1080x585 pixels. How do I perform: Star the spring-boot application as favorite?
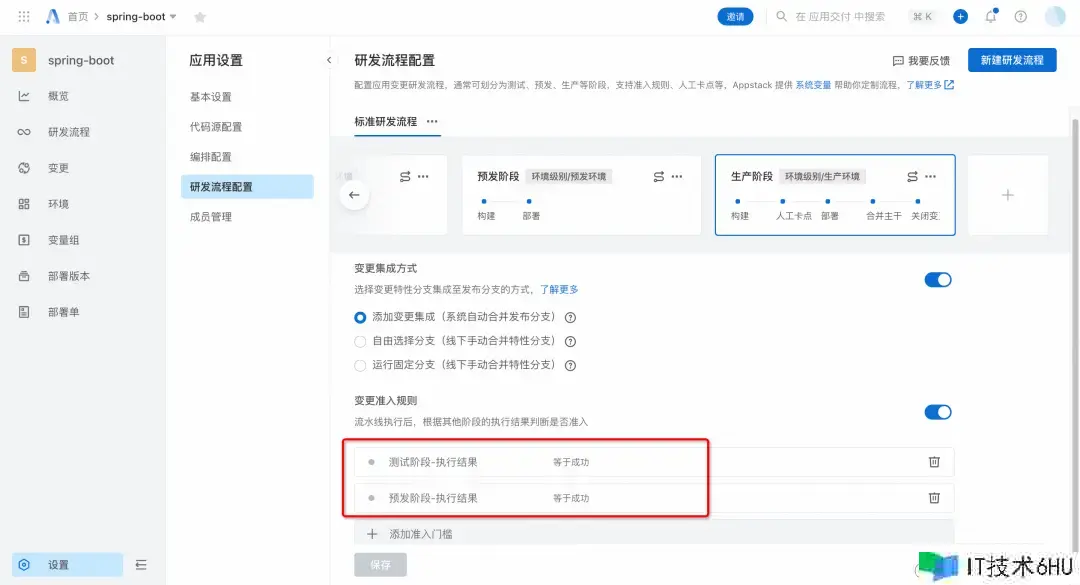click(200, 17)
